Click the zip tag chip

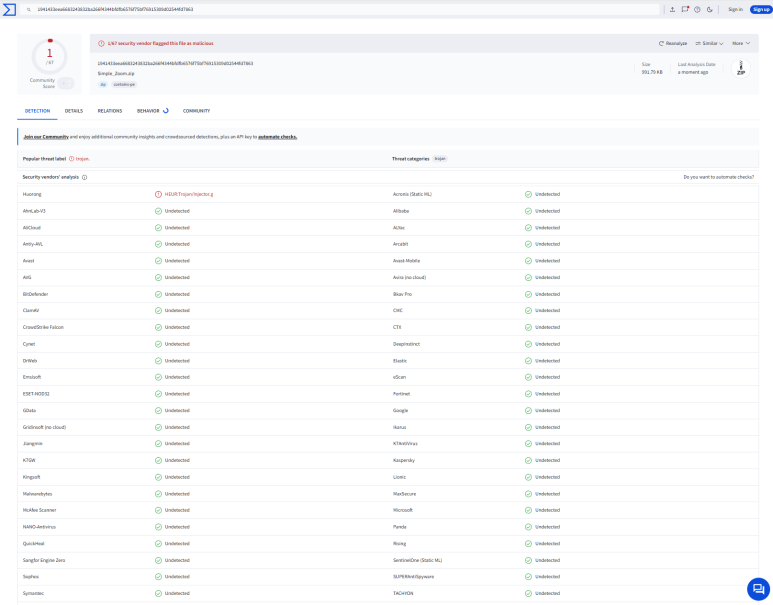[103, 84]
